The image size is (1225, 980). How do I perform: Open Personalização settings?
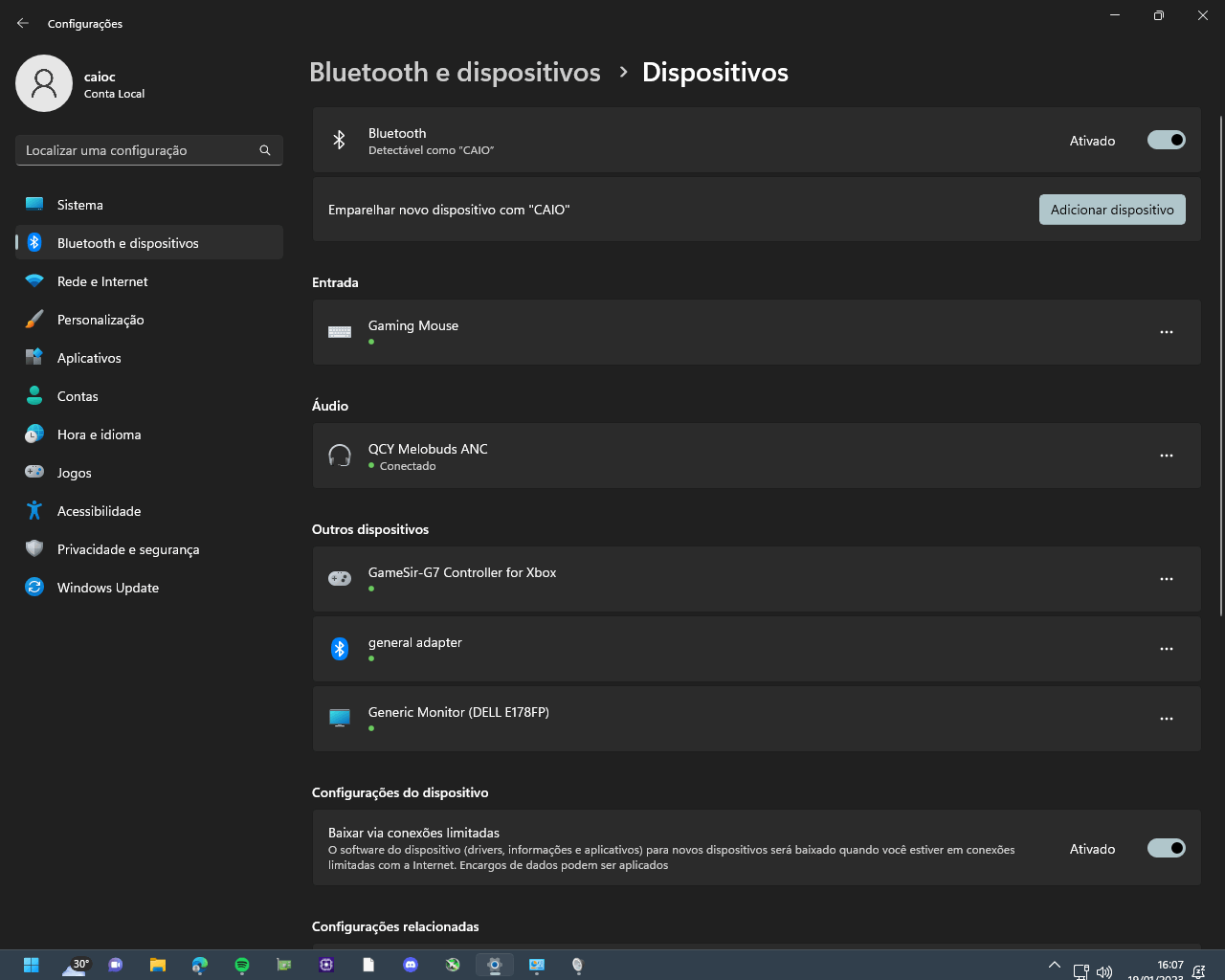[149, 320]
